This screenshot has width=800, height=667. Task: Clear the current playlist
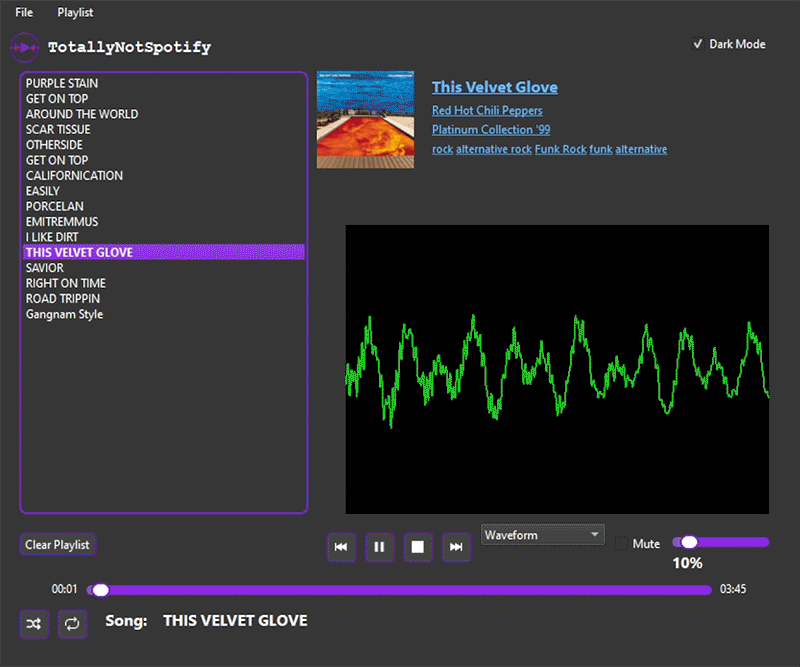(x=57, y=544)
